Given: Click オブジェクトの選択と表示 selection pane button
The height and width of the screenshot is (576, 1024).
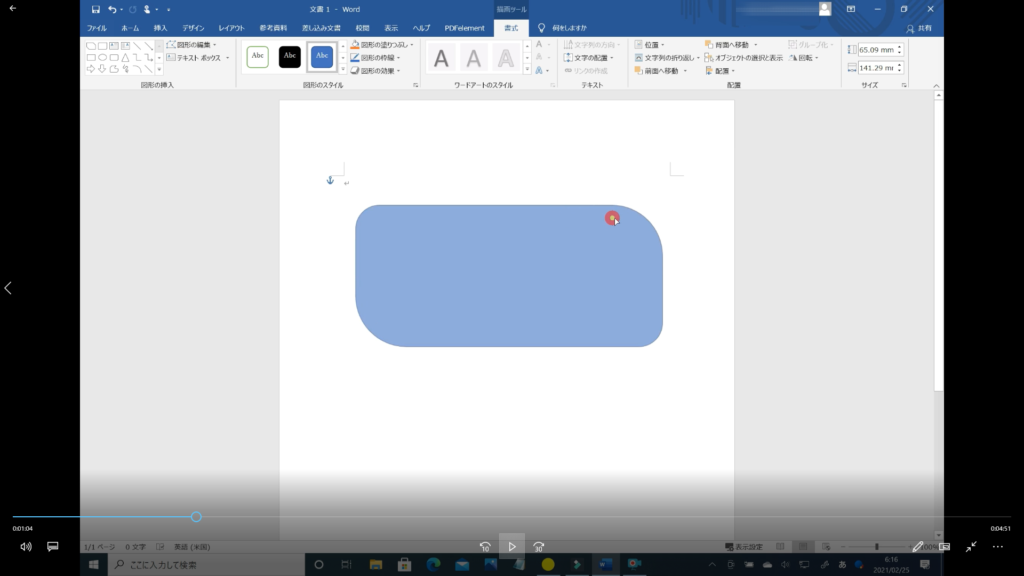Looking at the screenshot, I should tap(744, 58).
